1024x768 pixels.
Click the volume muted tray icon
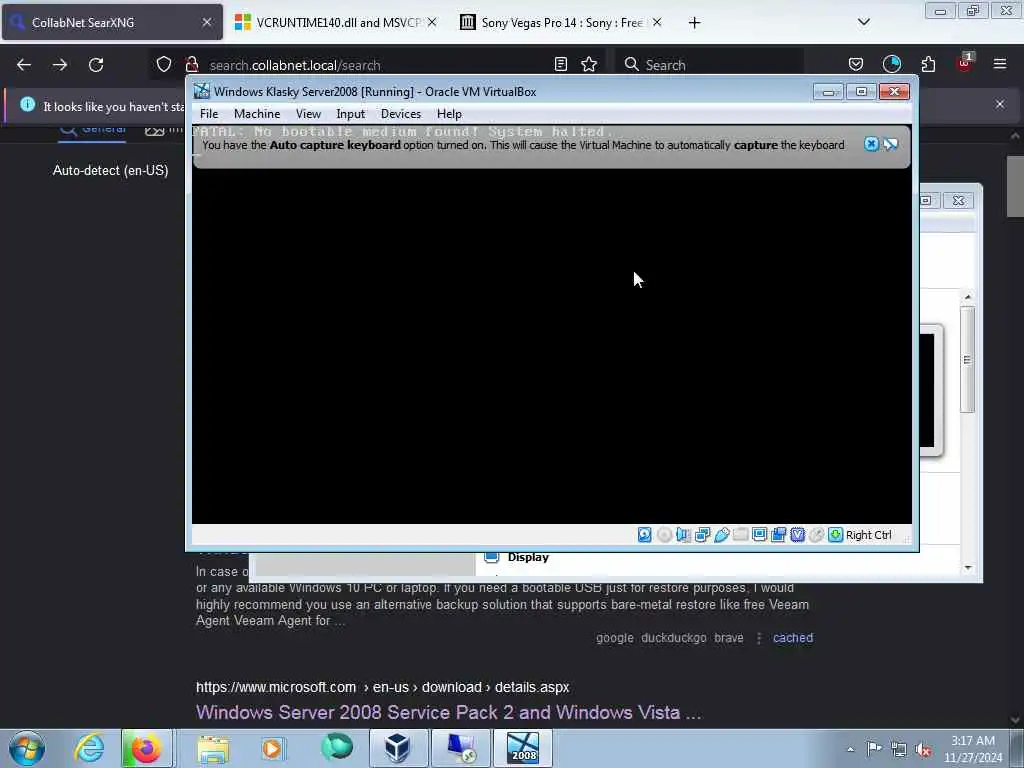coord(923,750)
